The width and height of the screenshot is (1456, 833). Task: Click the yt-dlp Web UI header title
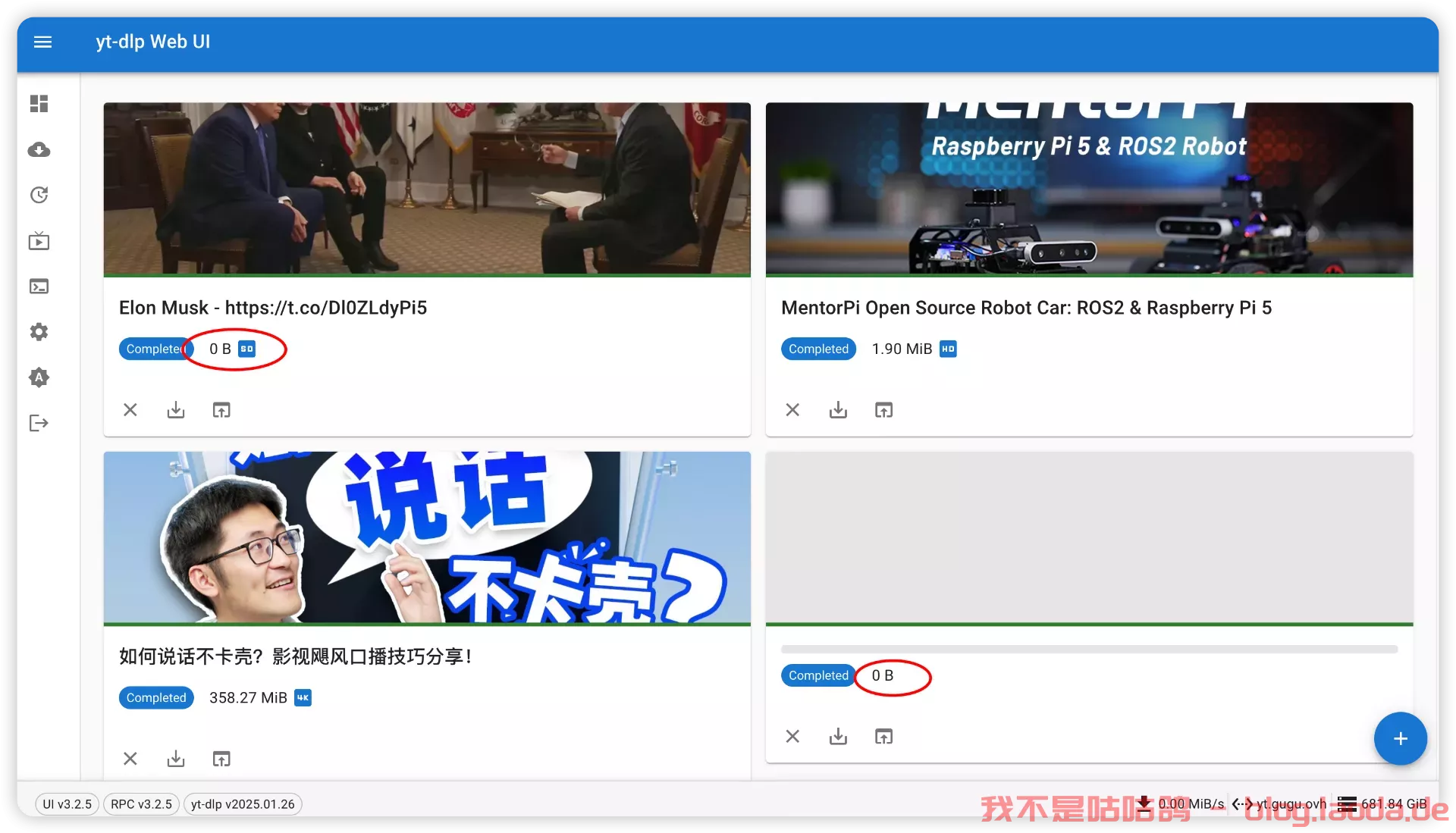(x=153, y=42)
